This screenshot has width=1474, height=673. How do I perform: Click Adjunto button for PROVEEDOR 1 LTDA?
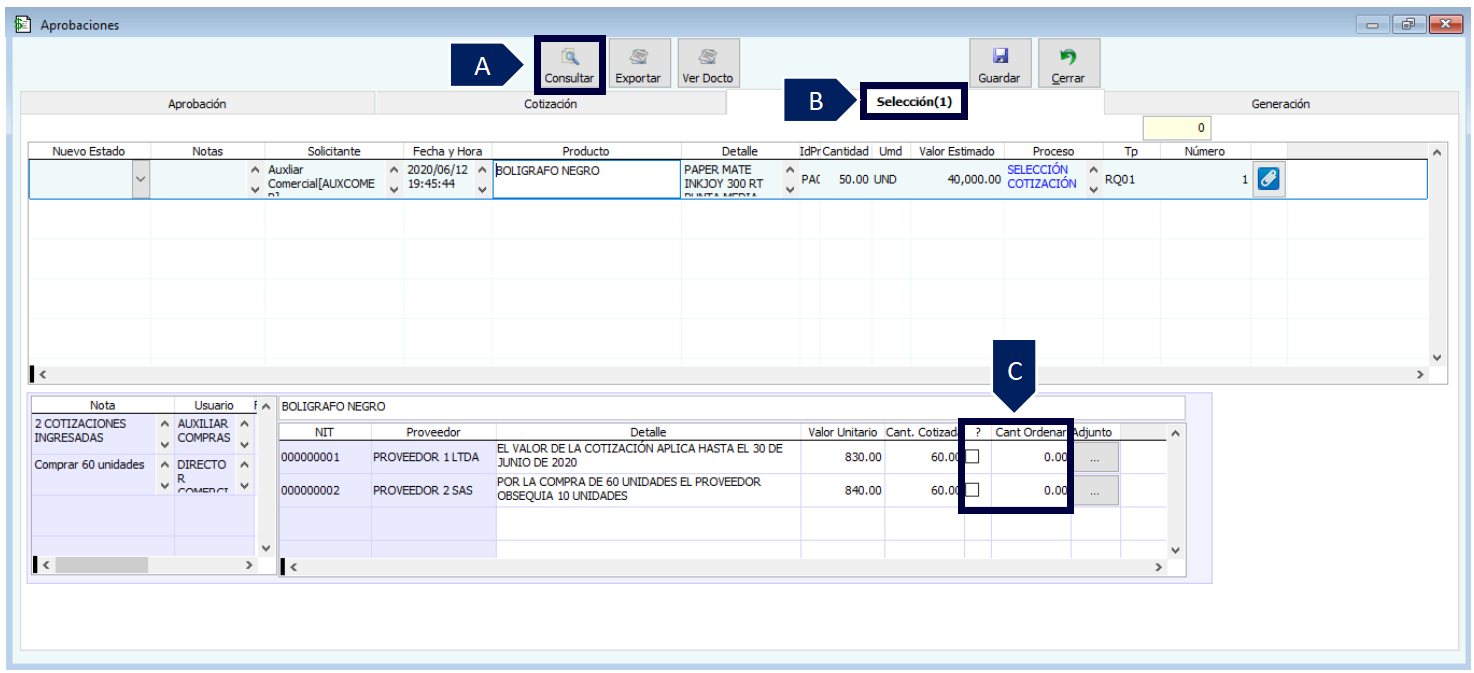coord(1095,457)
